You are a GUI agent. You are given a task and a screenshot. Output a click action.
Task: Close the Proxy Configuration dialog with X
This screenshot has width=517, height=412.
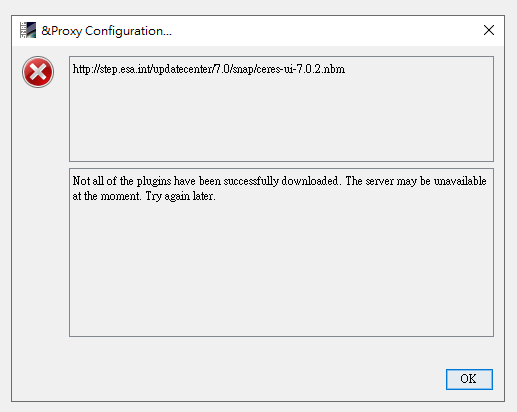(489, 30)
